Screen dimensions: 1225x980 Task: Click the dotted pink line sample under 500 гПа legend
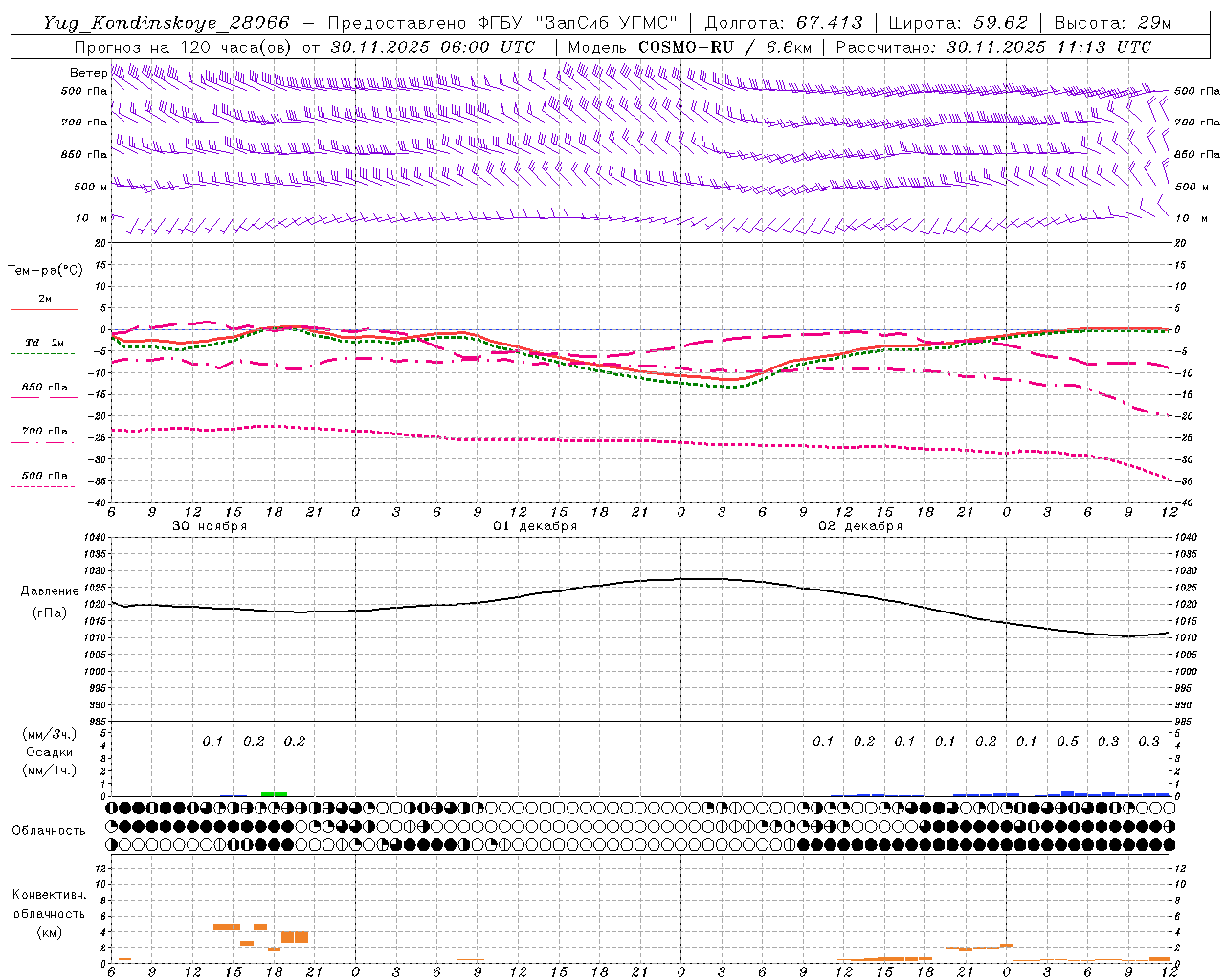coord(42,487)
